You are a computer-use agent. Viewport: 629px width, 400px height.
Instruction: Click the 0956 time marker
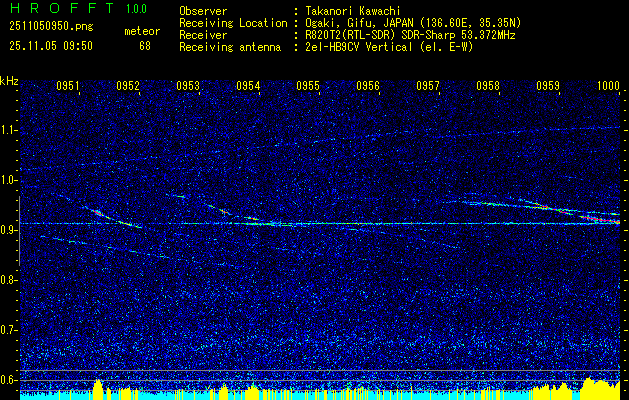coord(368,86)
